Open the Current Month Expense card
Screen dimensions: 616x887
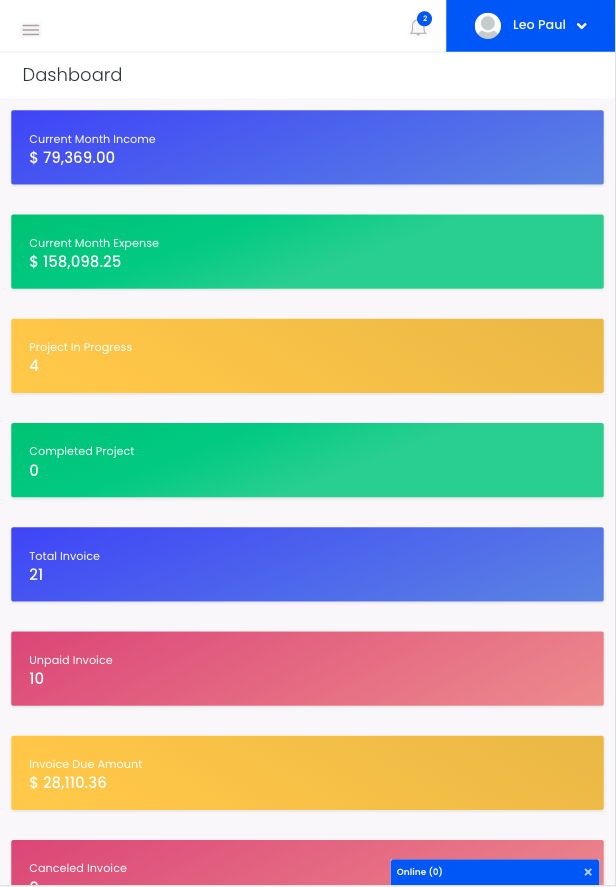307,252
